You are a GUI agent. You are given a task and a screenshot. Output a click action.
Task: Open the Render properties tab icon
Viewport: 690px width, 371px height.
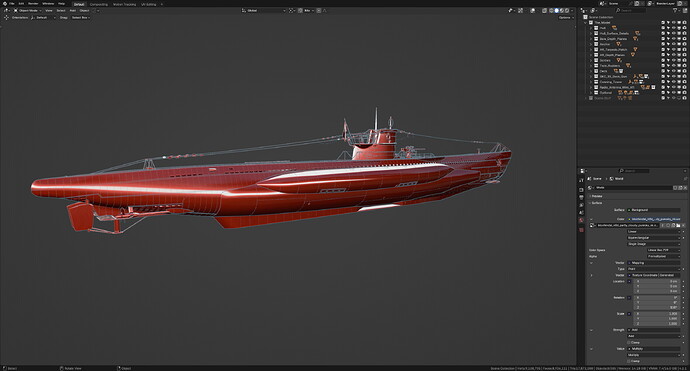(x=581, y=190)
